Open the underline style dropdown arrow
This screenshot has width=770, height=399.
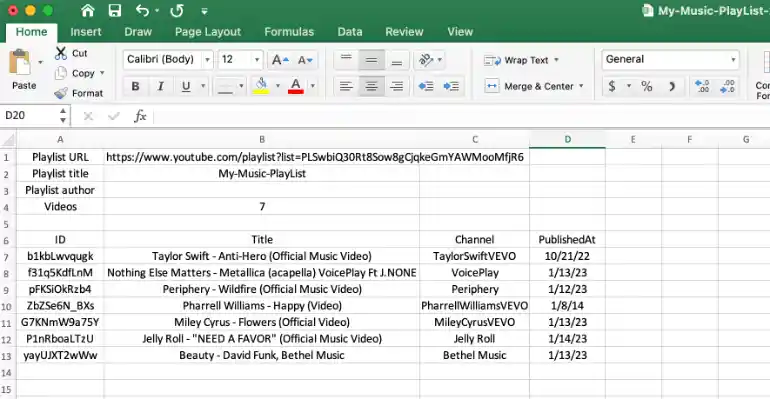tap(203, 86)
